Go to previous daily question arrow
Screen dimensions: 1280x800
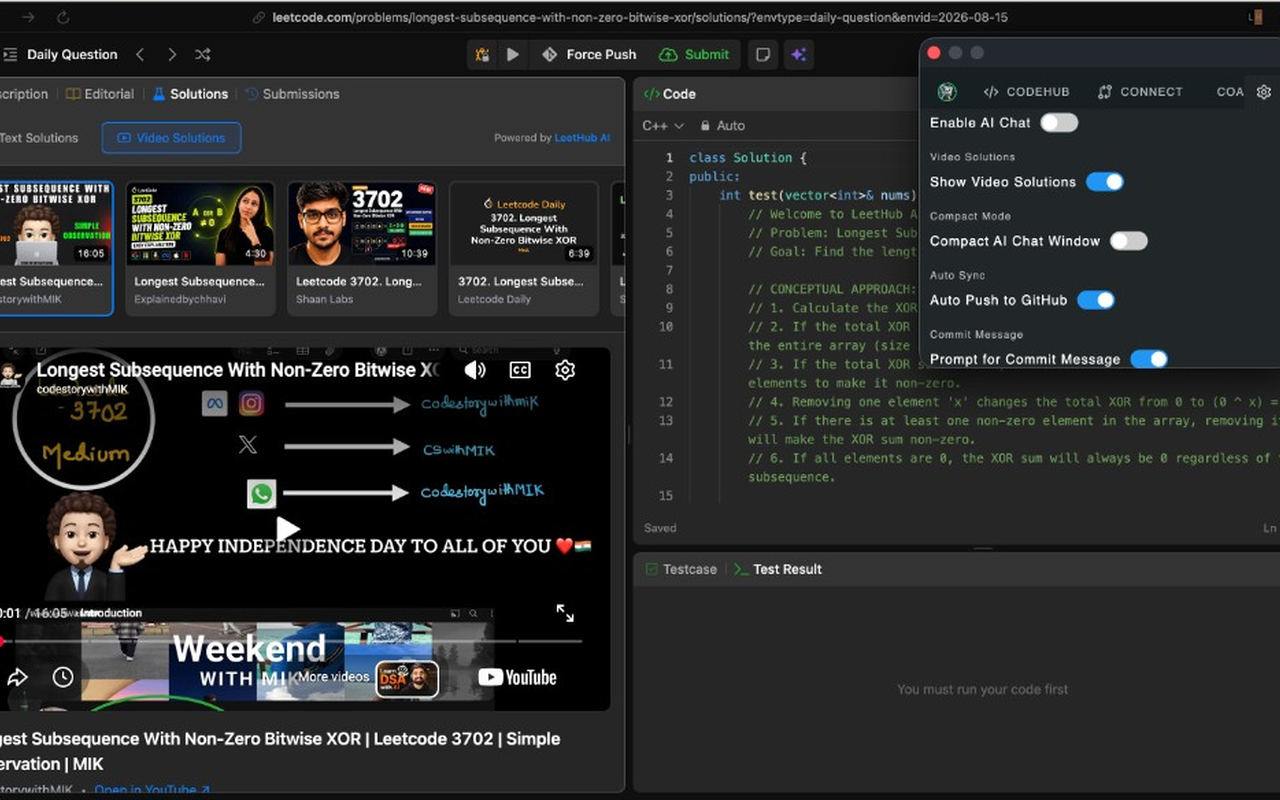pos(140,55)
